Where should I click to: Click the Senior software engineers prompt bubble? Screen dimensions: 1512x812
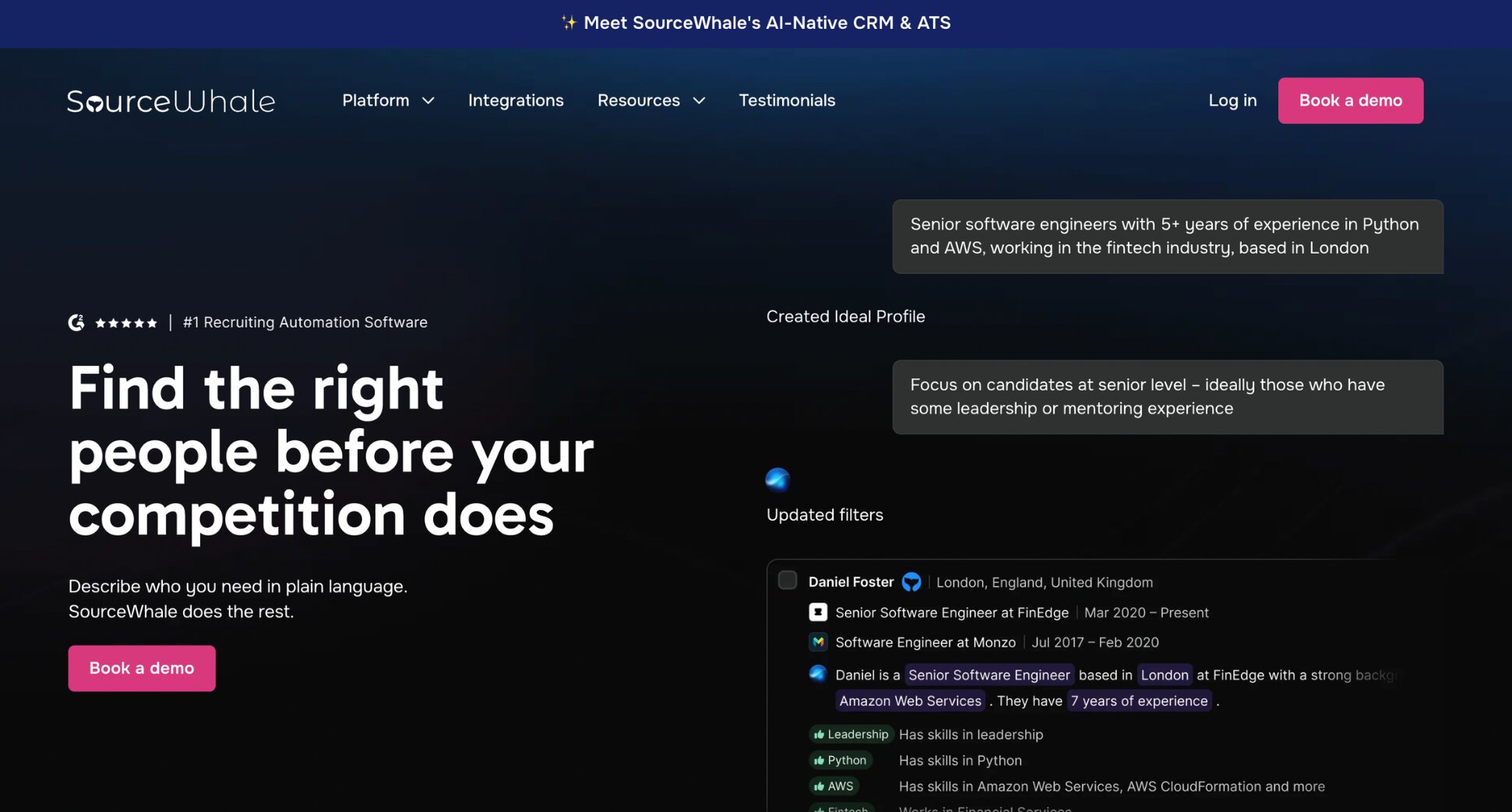tap(1168, 237)
